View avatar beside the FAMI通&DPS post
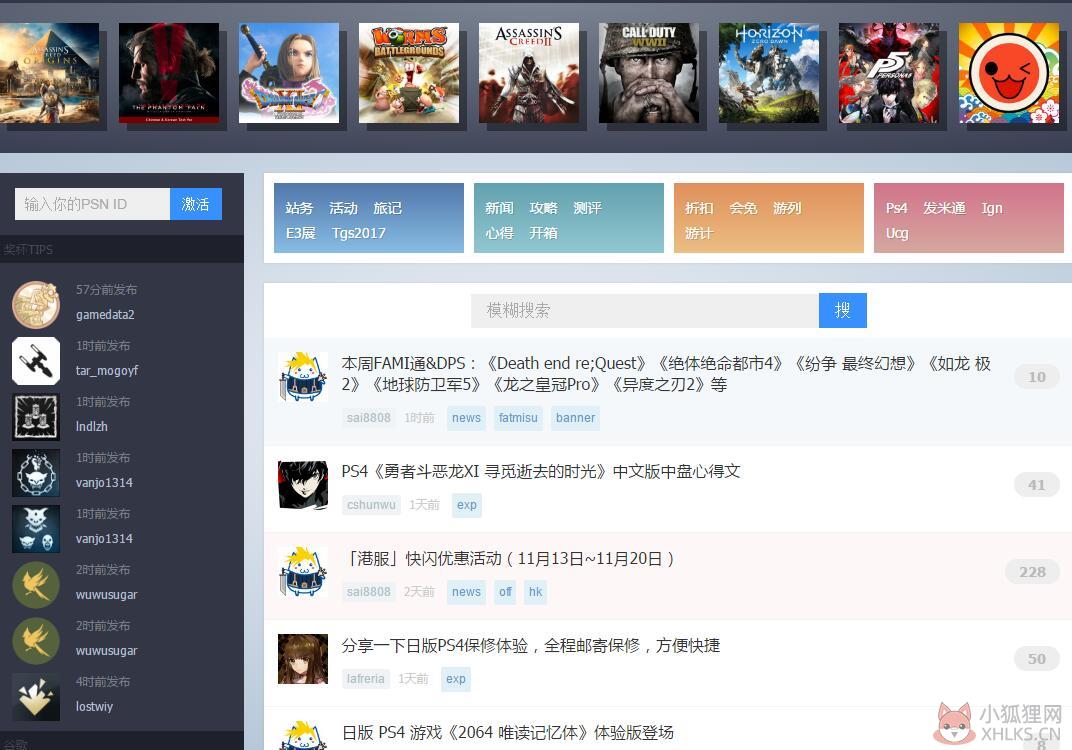The height and width of the screenshot is (750, 1072). [303, 377]
